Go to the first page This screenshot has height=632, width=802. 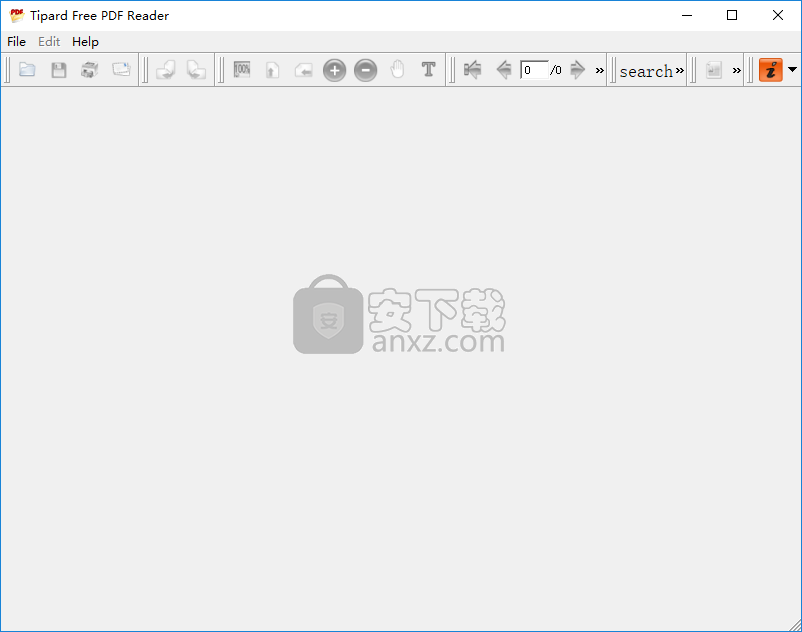(473, 70)
